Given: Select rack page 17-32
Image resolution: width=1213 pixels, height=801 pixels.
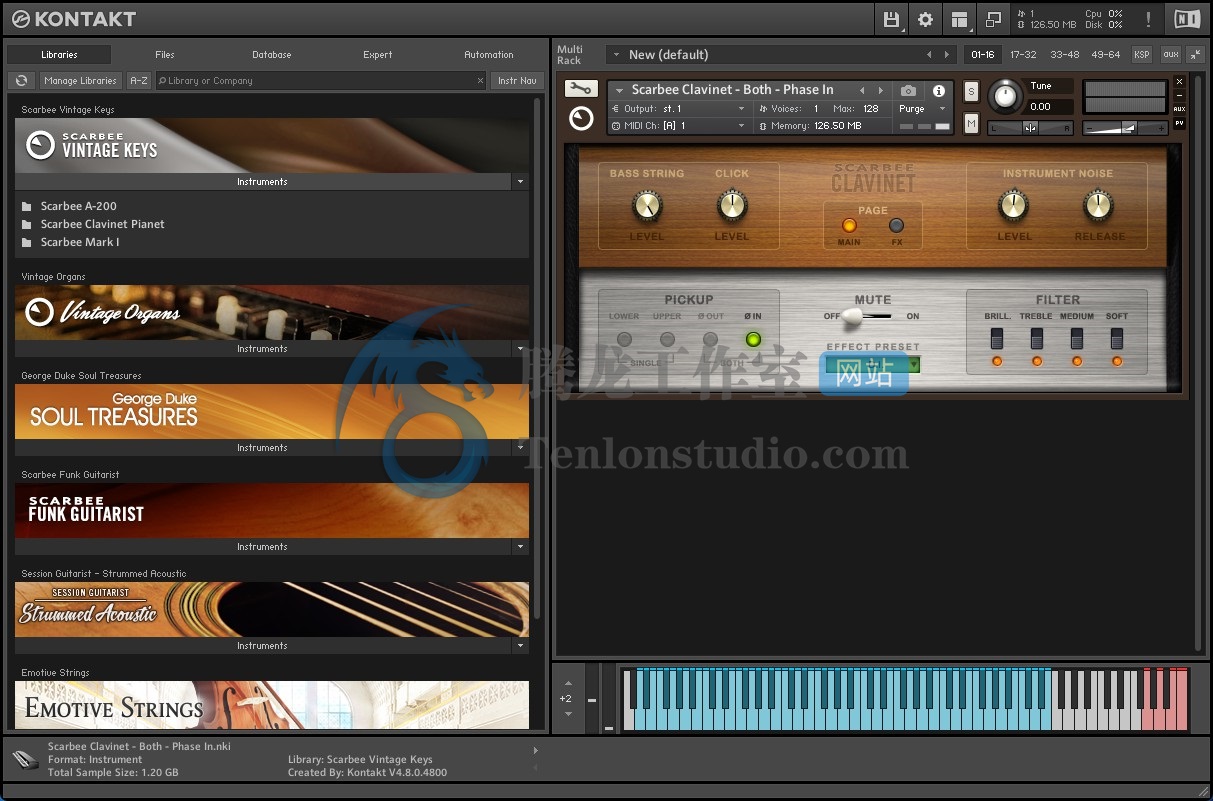Looking at the screenshot, I should click(x=1023, y=55).
